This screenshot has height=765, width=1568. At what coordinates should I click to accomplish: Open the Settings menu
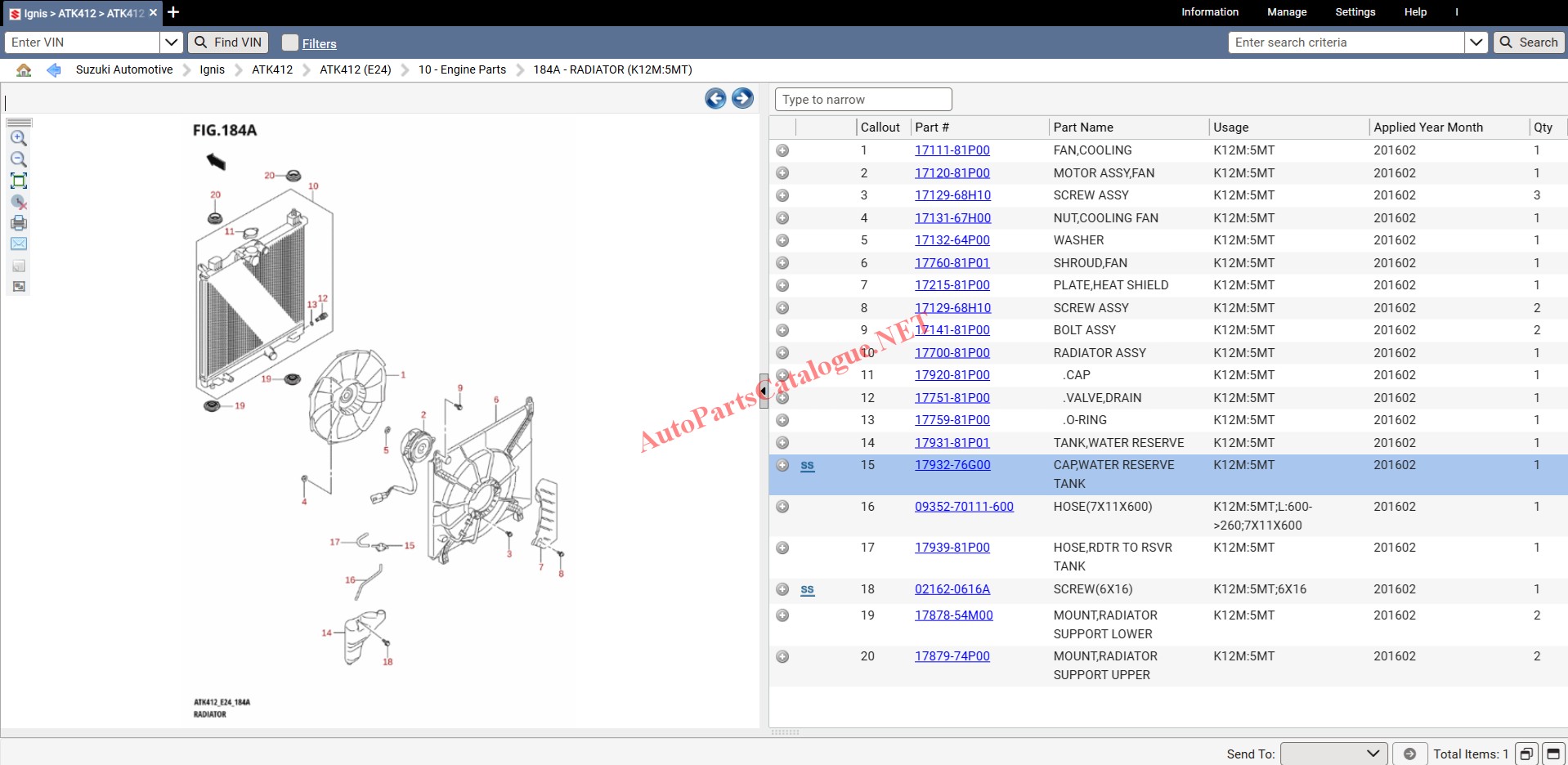pyautogui.click(x=1355, y=12)
